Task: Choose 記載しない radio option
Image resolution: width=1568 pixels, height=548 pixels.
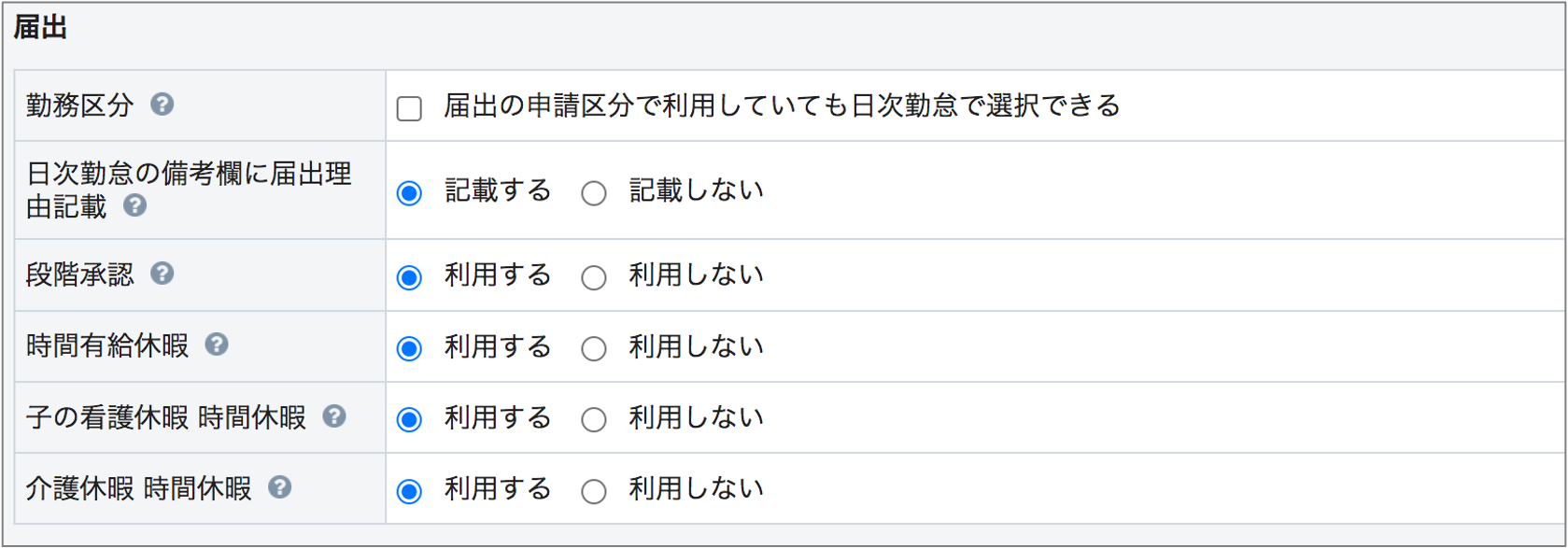Action: click(x=594, y=193)
